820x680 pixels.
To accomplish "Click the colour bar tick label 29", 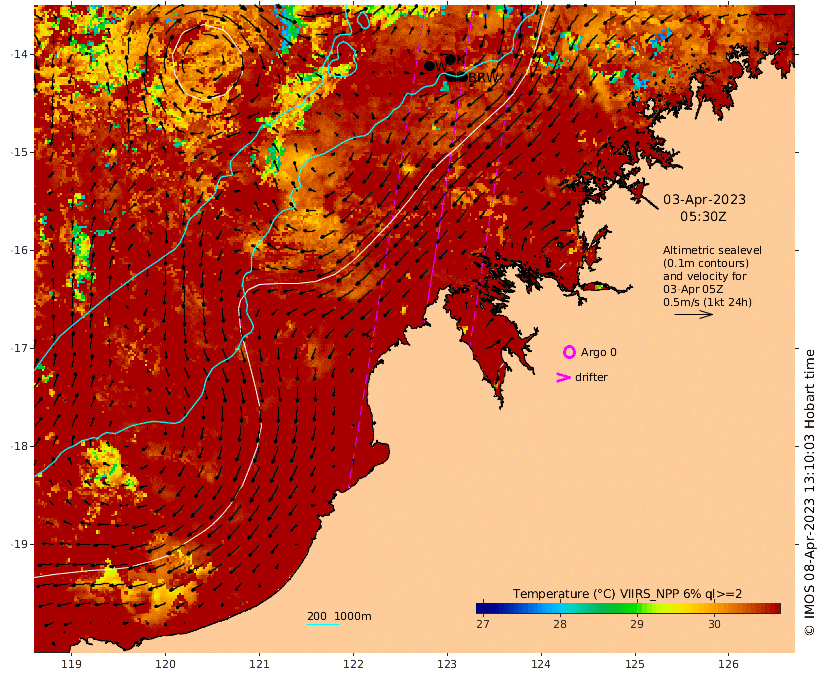I will pyautogui.click(x=636, y=624).
